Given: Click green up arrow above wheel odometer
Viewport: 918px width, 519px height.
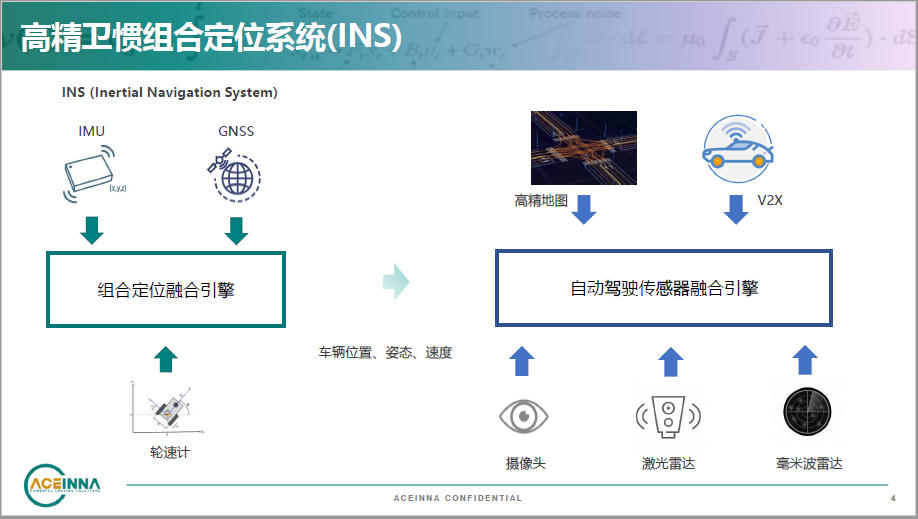Looking at the screenshot, I should [x=166, y=359].
